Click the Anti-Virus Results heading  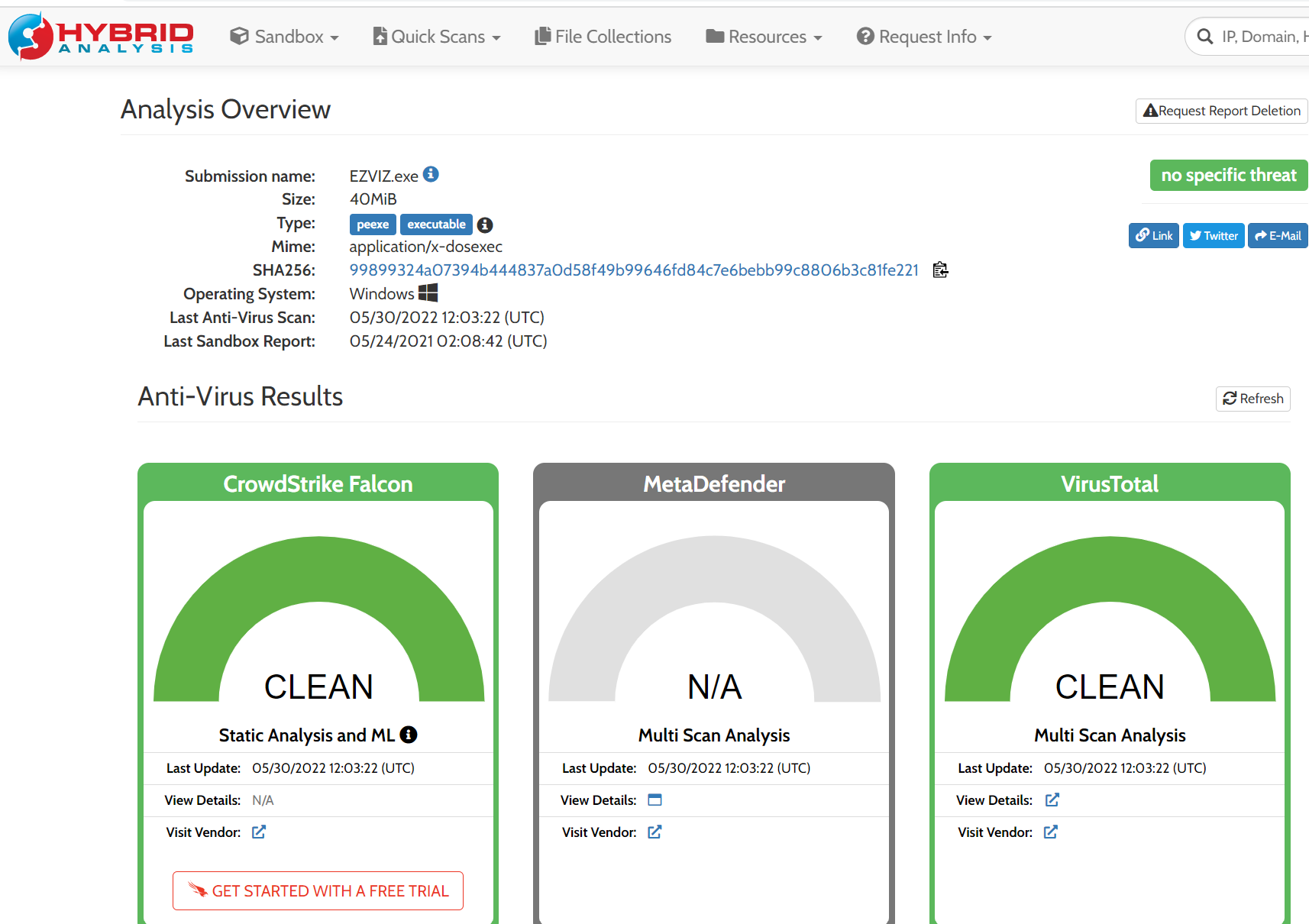[241, 396]
